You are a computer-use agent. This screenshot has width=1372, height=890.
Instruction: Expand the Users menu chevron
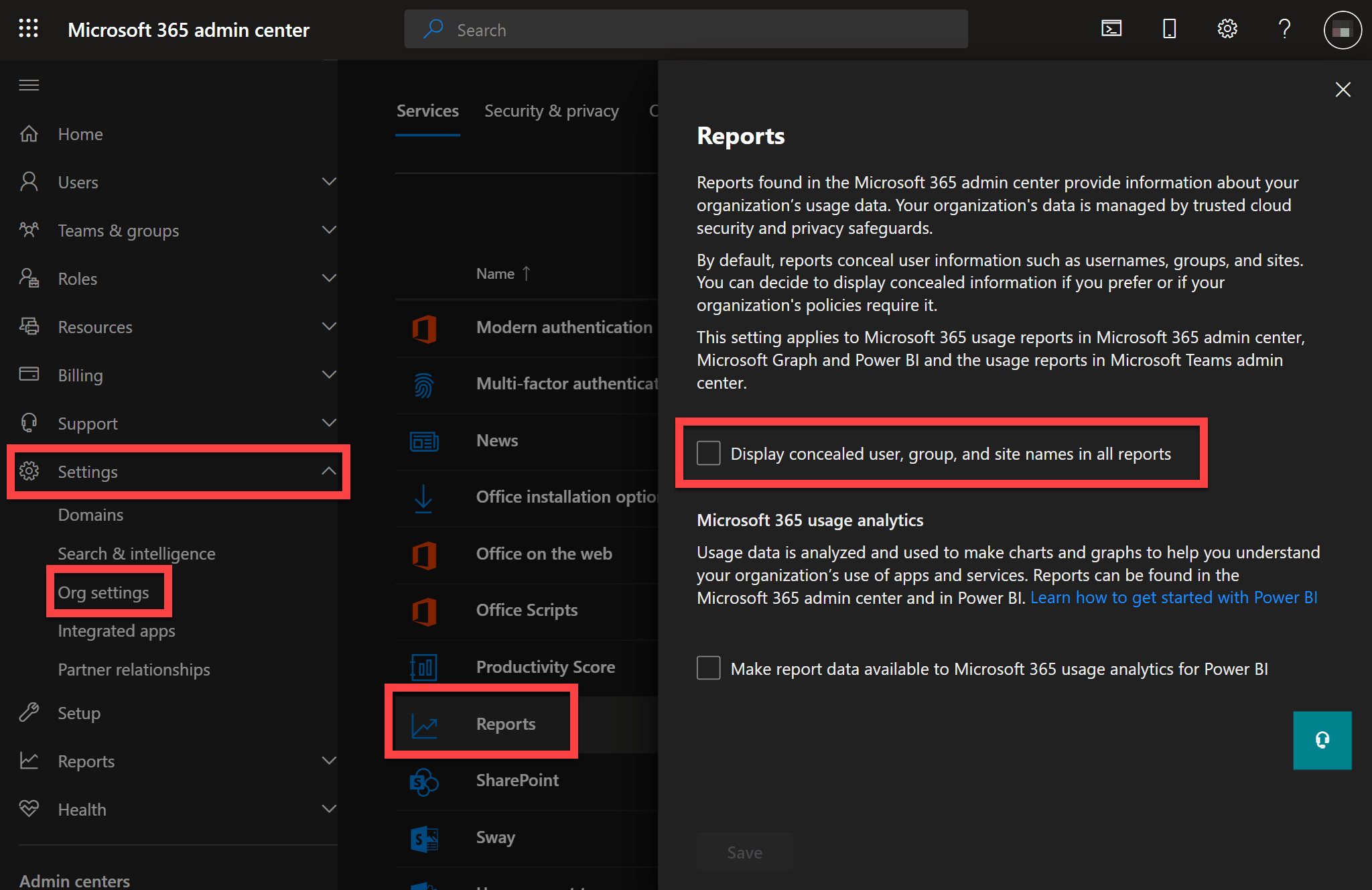[329, 182]
